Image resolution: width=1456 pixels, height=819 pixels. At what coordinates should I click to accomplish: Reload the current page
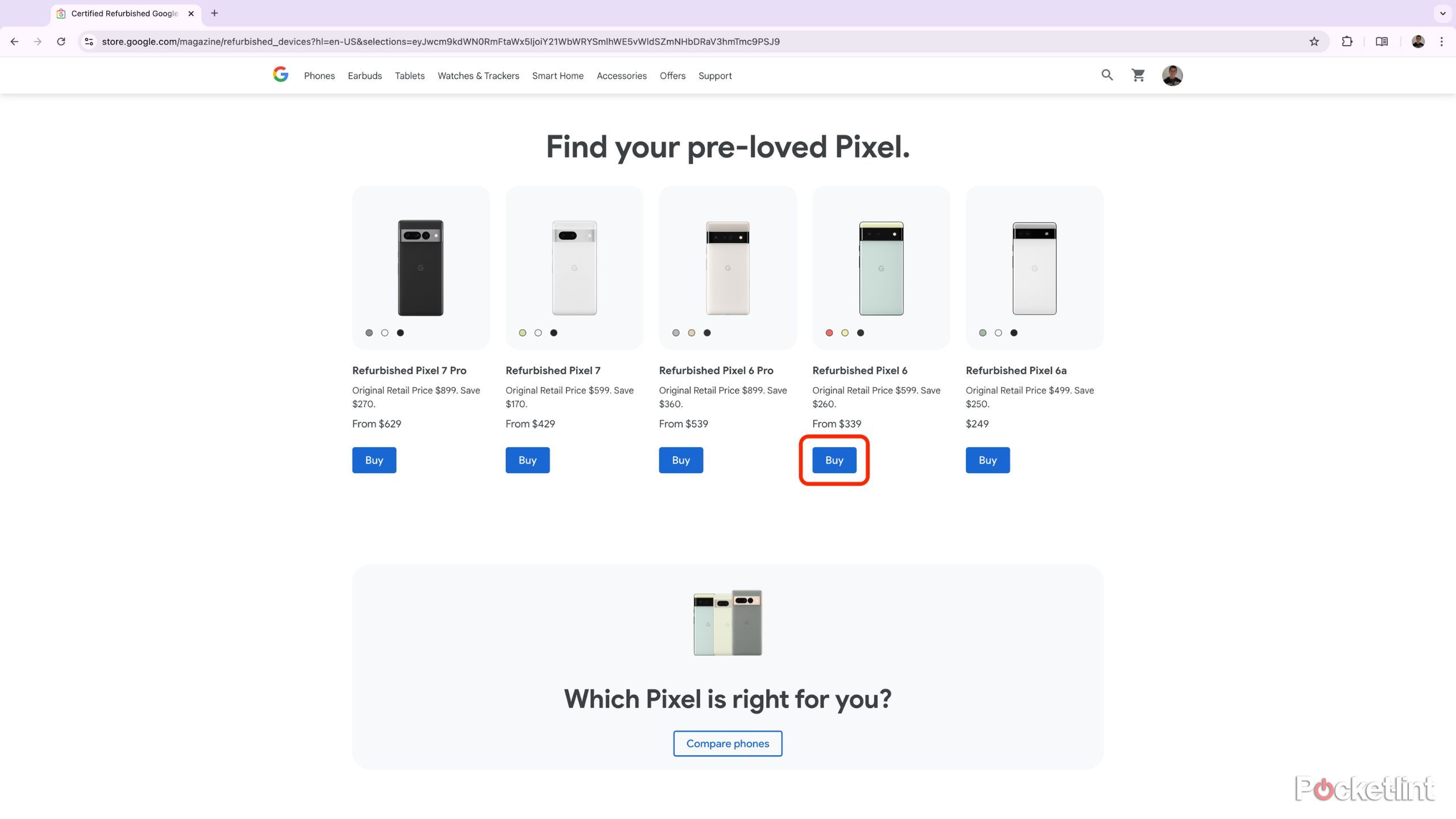pyautogui.click(x=61, y=41)
